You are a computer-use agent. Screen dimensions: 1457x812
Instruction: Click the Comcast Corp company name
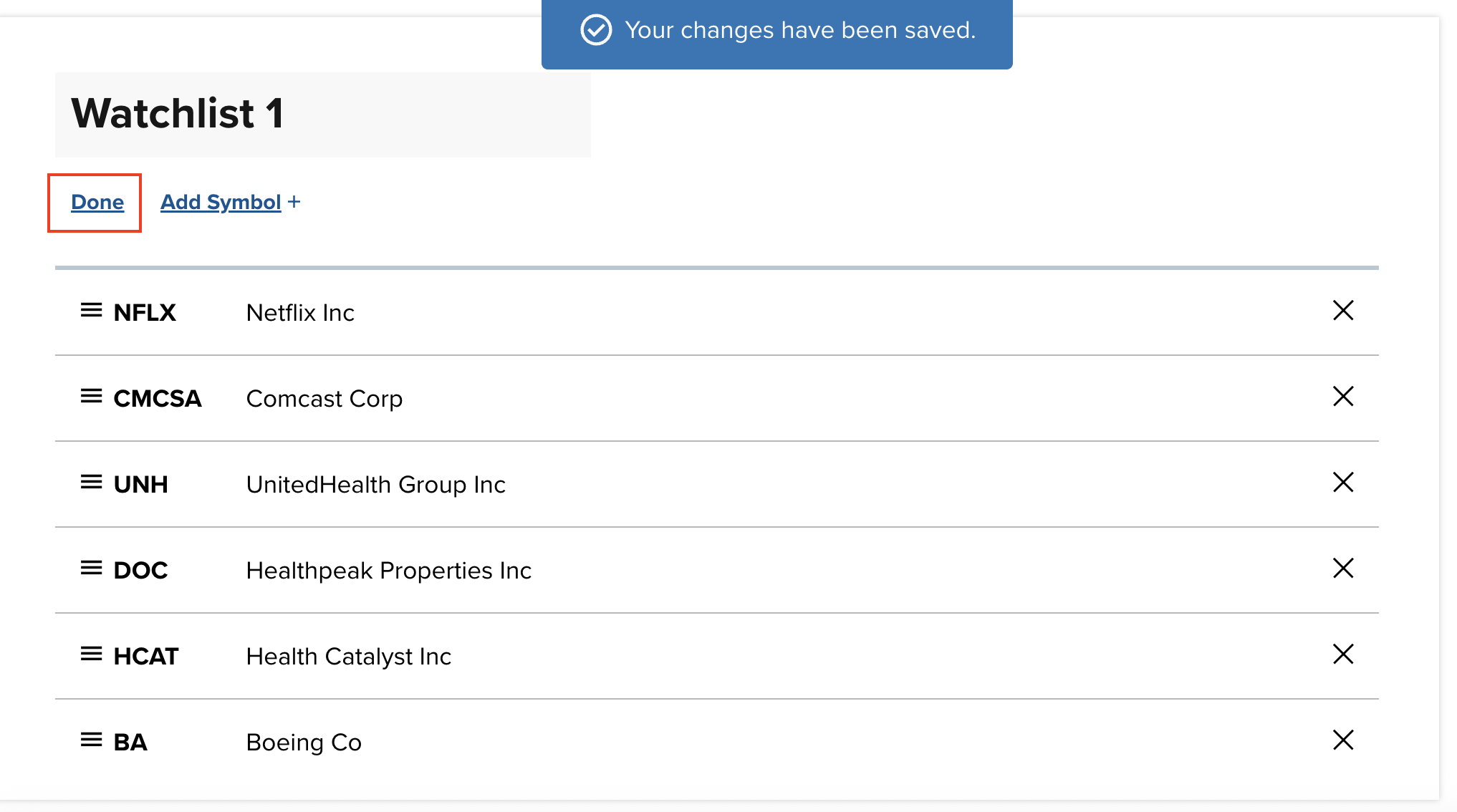[324, 399]
